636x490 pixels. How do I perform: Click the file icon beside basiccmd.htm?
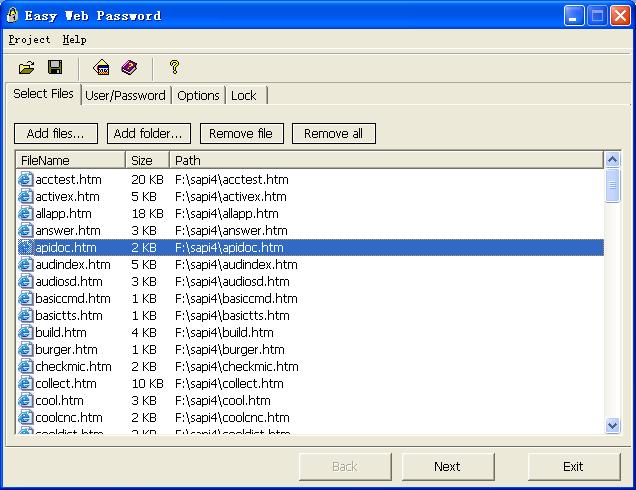click(x=25, y=299)
